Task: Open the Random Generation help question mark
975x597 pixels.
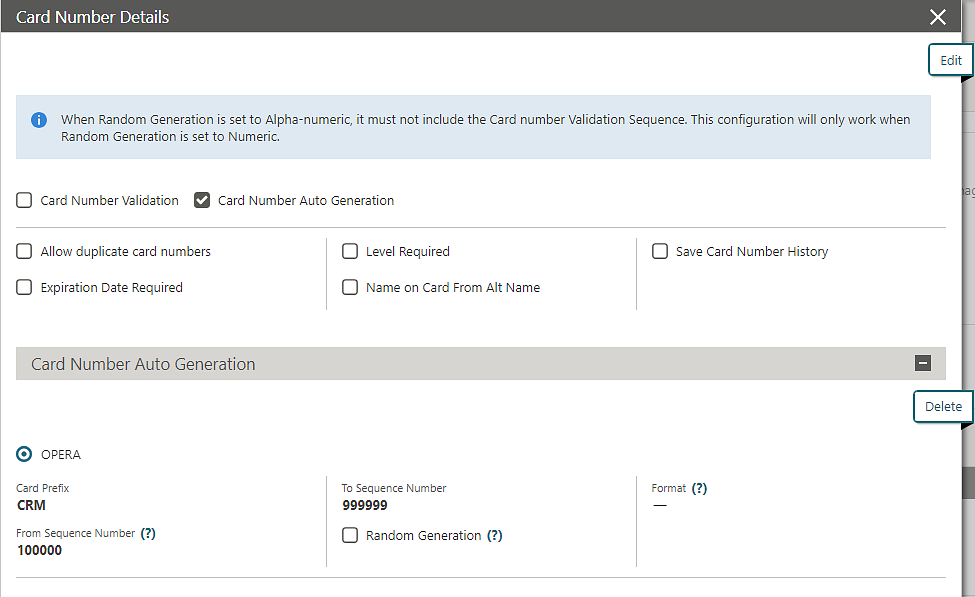Action: 494,535
